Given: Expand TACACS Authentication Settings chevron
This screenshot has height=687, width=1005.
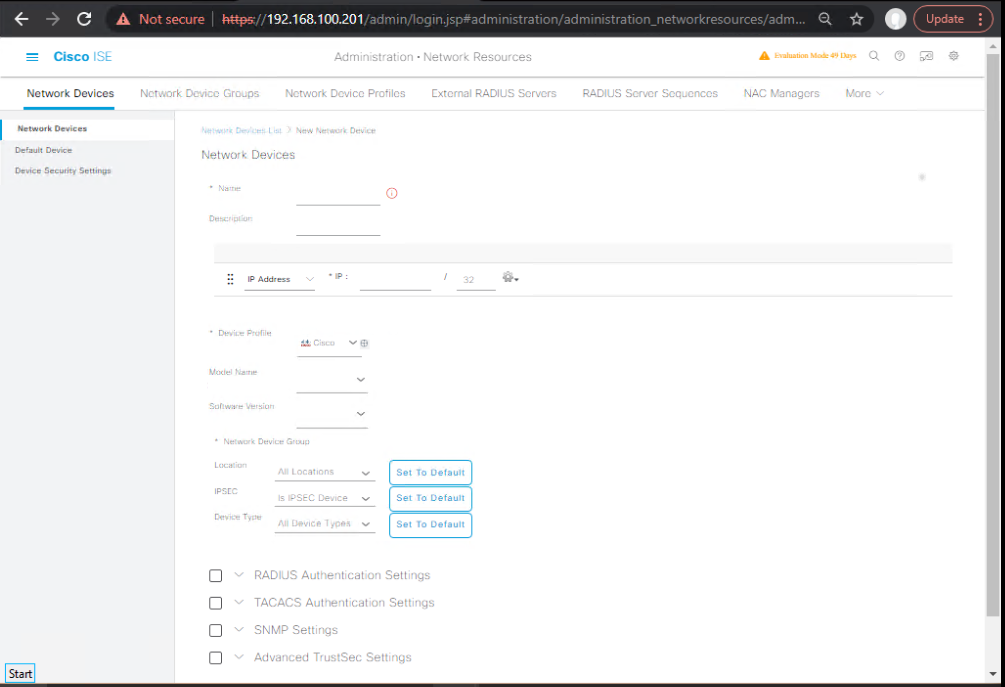Looking at the screenshot, I should click(x=239, y=602).
